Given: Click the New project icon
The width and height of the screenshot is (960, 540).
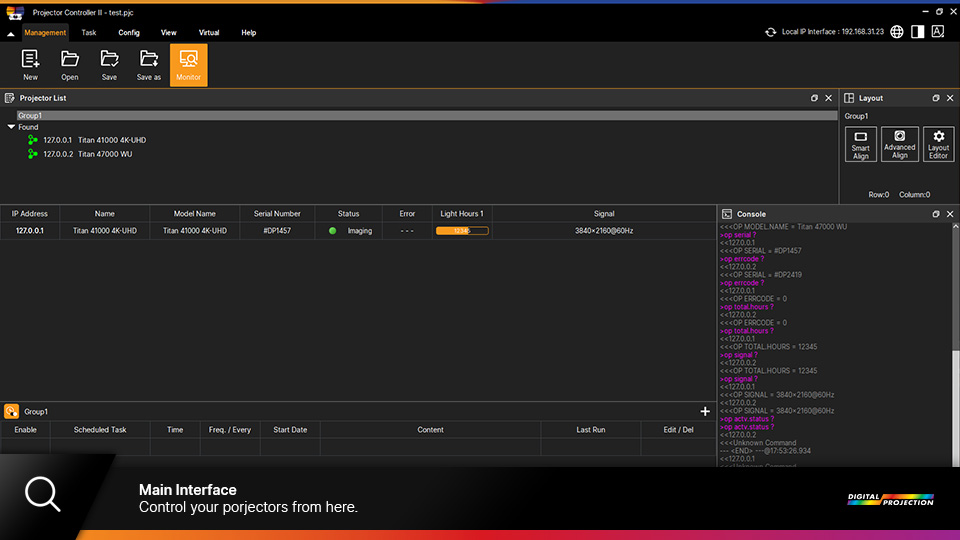Looking at the screenshot, I should [30, 64].
